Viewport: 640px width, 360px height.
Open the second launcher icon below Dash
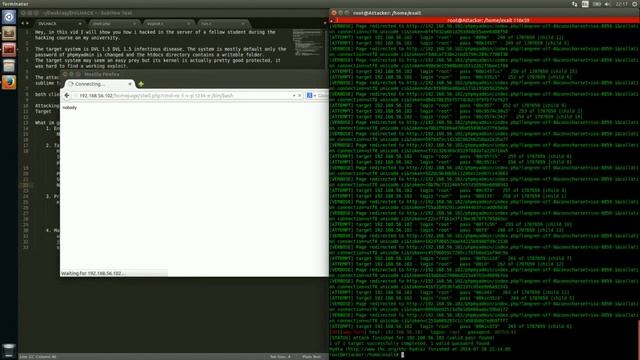9,33
